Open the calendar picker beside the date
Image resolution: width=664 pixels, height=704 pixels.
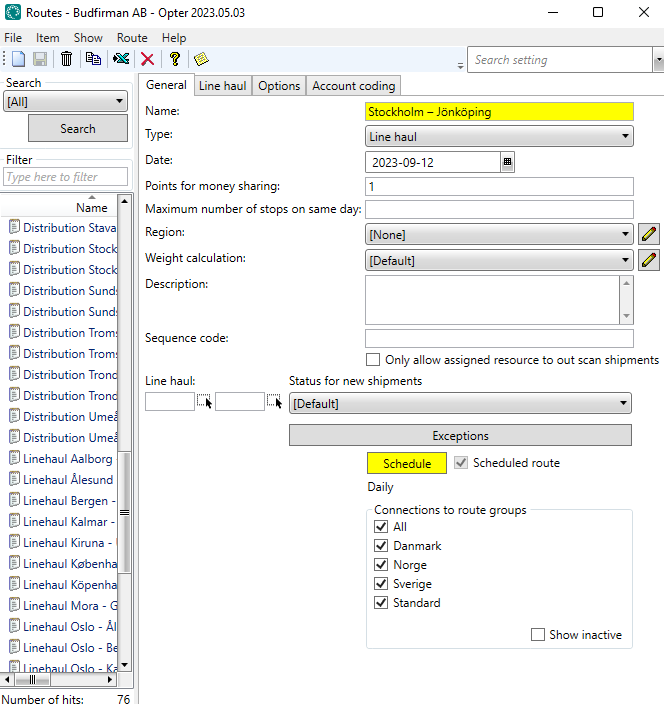coord(507,162)
